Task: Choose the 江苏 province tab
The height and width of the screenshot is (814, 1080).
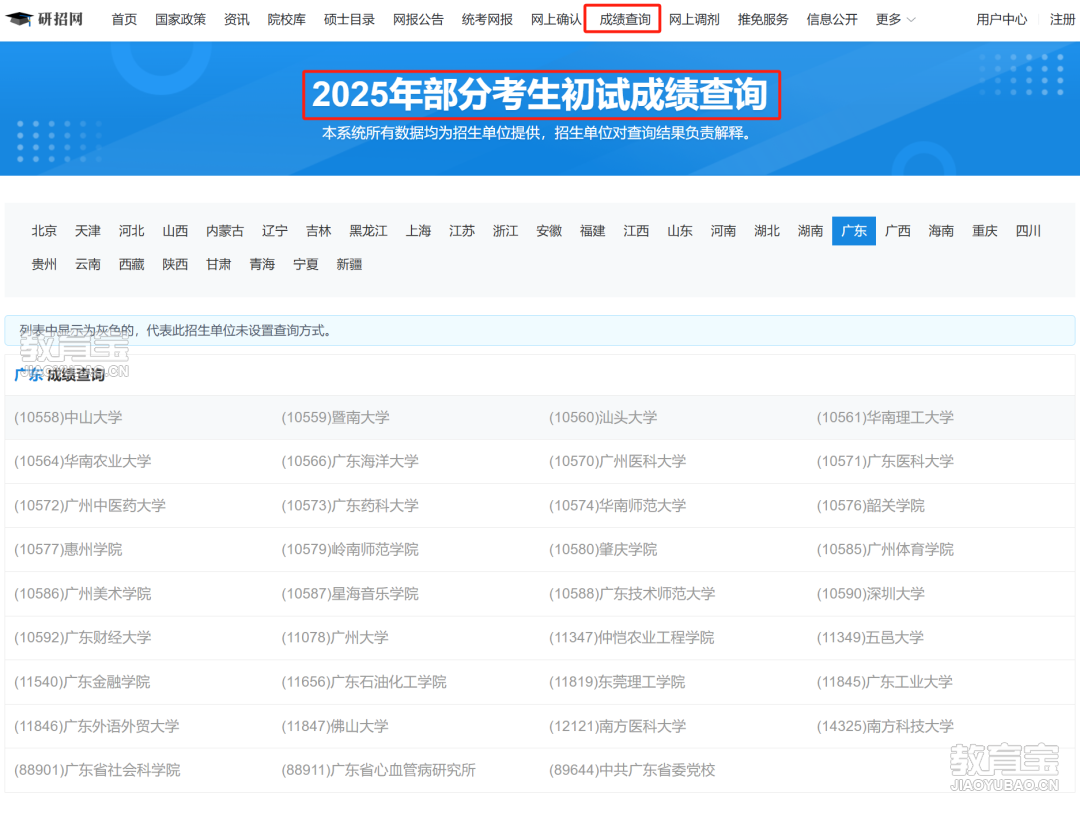Action: point(461,231)
